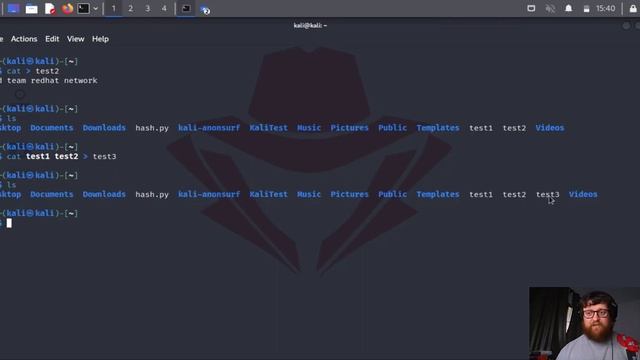Click the kali@kali window title
Screen dimensions: 640x360
click(310, 25)
